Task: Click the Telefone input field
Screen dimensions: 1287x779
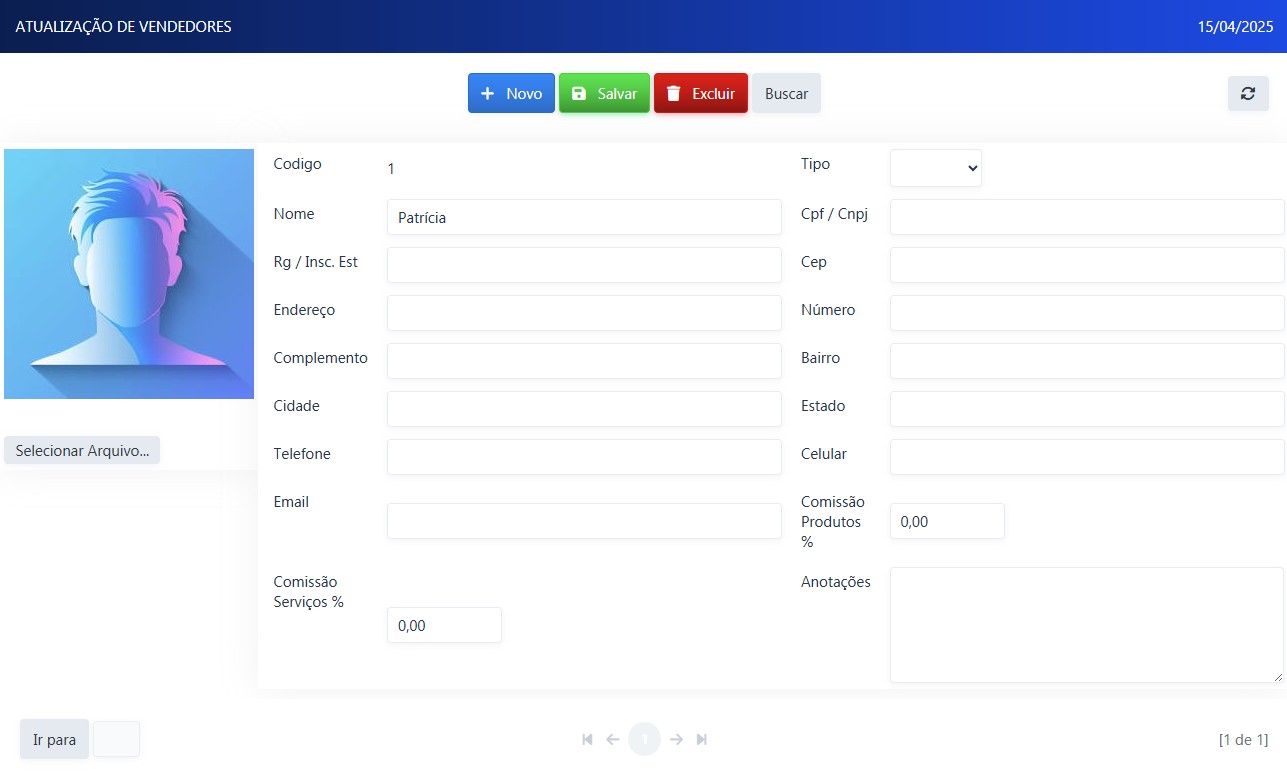Action: (x=584, y=457)
